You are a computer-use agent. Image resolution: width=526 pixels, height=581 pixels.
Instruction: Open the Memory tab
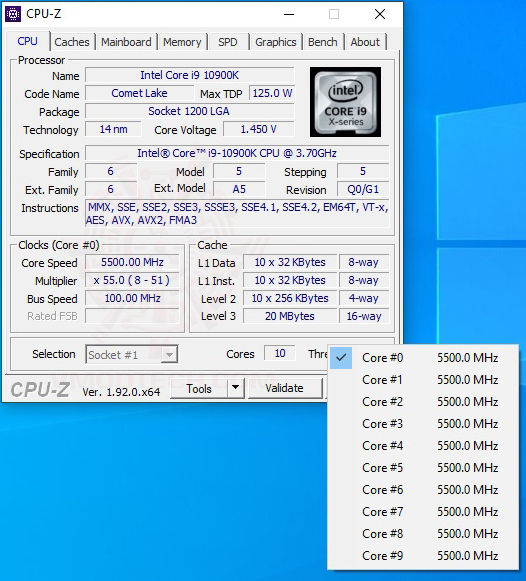pyautogui.click(x=182, y=42)
